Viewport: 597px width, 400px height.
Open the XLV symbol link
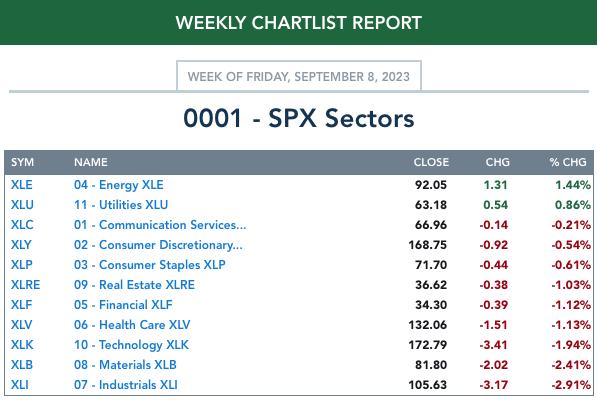[21, 325]
